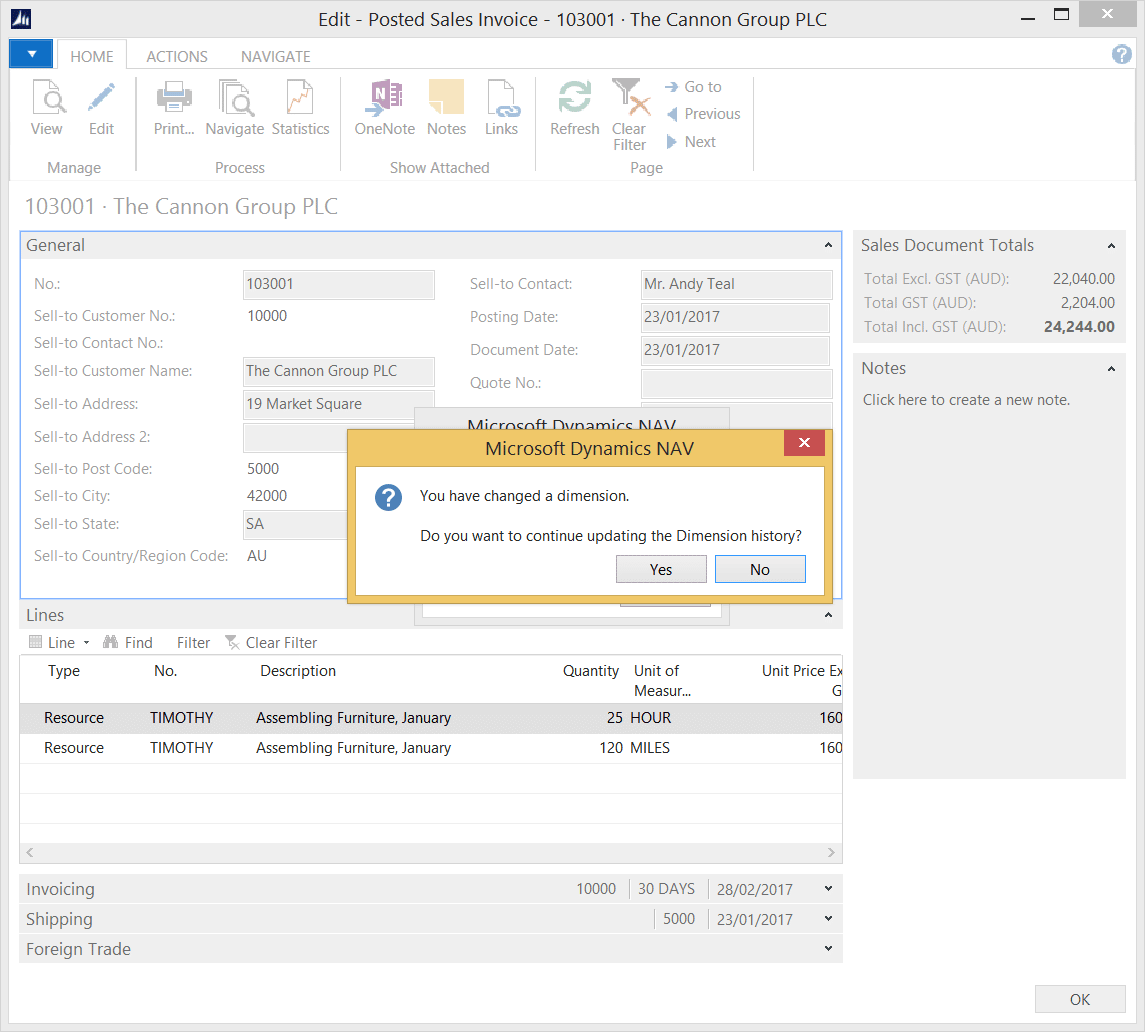The width and height of the screenshot is (1145, 1032).
Task: Expand the Foreign Trade FastTab
Action: coord(828,949)
